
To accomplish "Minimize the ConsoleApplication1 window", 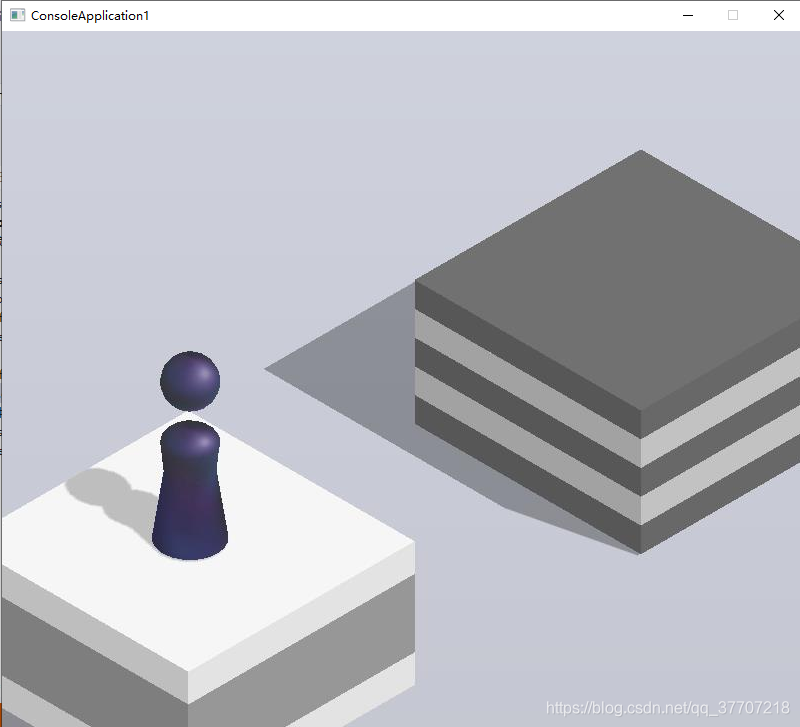I will [x=688, y=15].
